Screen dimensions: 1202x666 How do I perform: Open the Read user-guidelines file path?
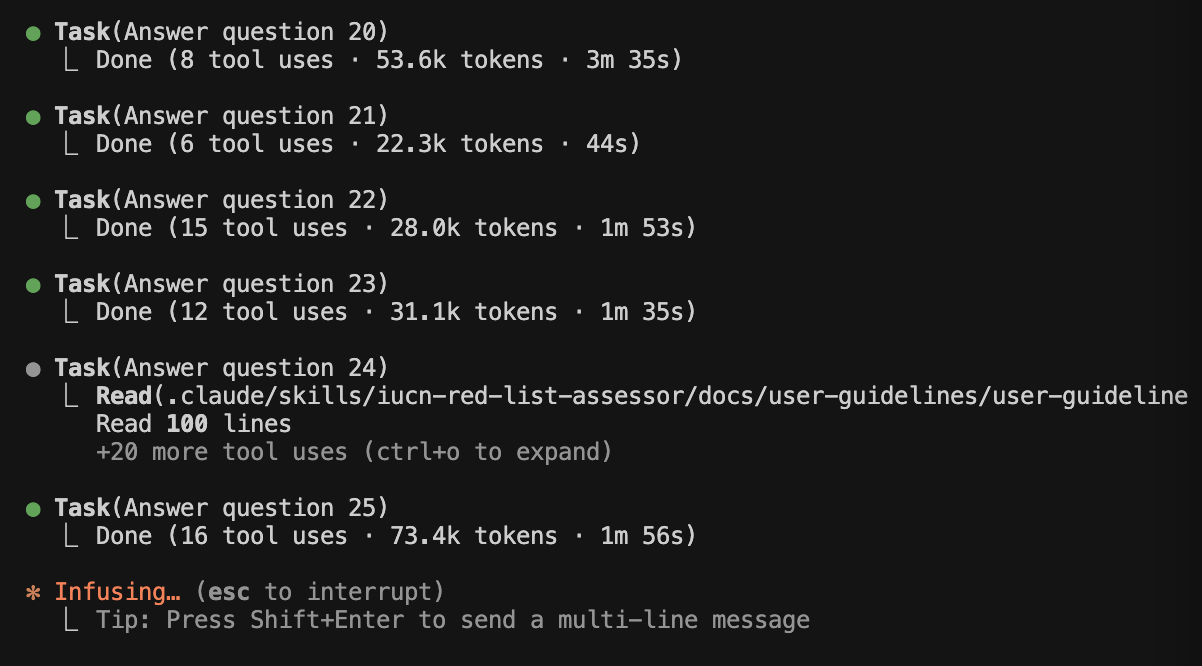640,396
